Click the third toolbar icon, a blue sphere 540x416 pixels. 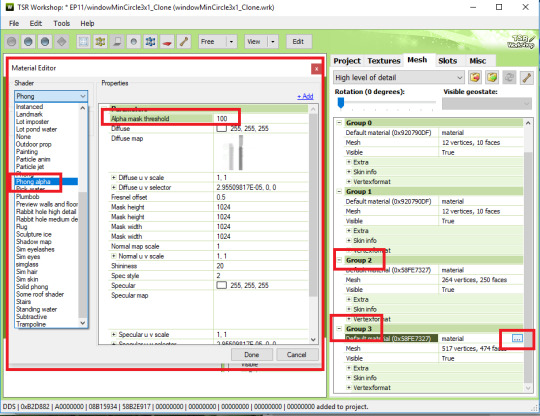pyautogui.click(x=45, y=42)
